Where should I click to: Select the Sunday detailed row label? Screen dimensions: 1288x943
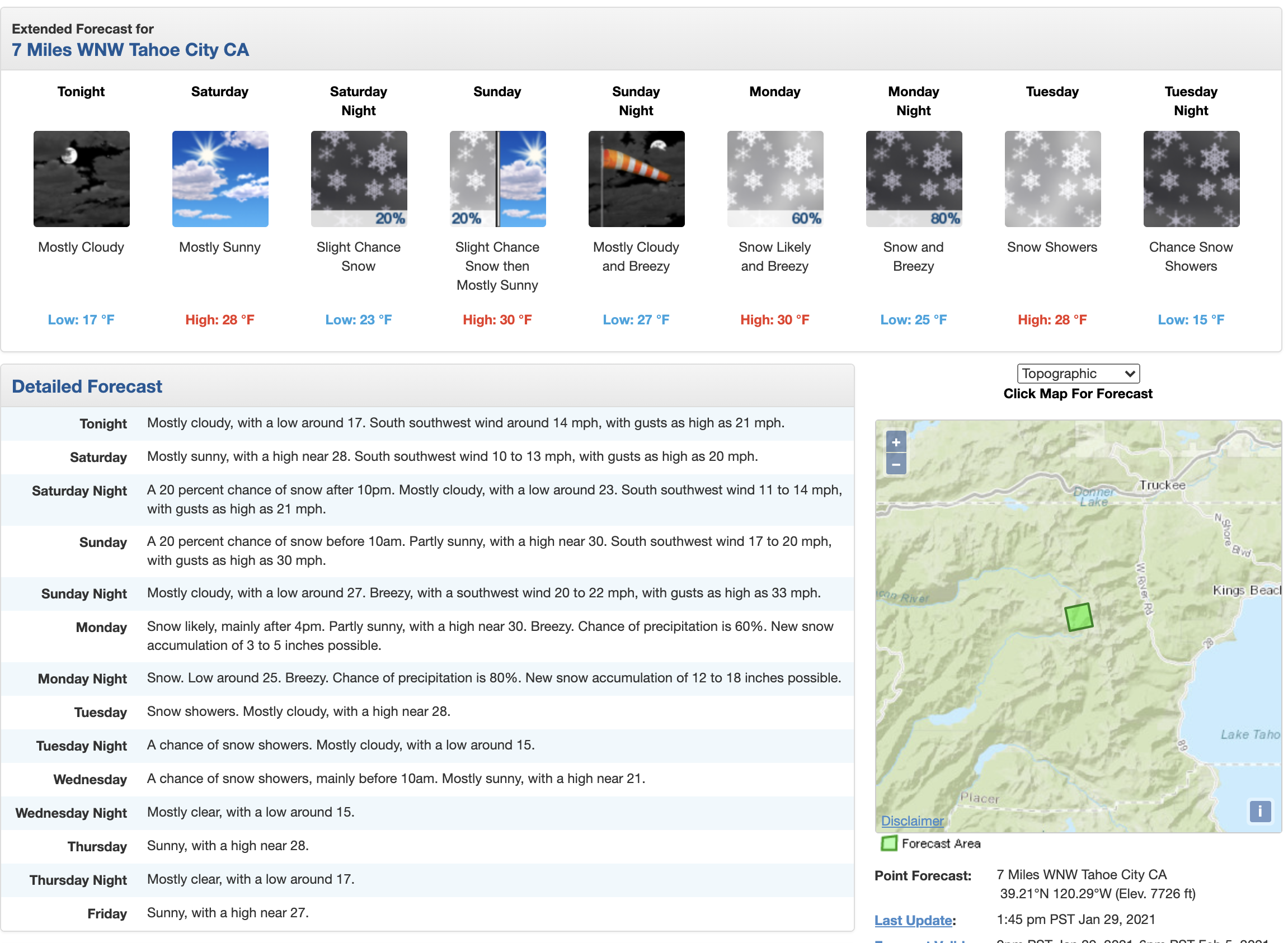point(103,543)
